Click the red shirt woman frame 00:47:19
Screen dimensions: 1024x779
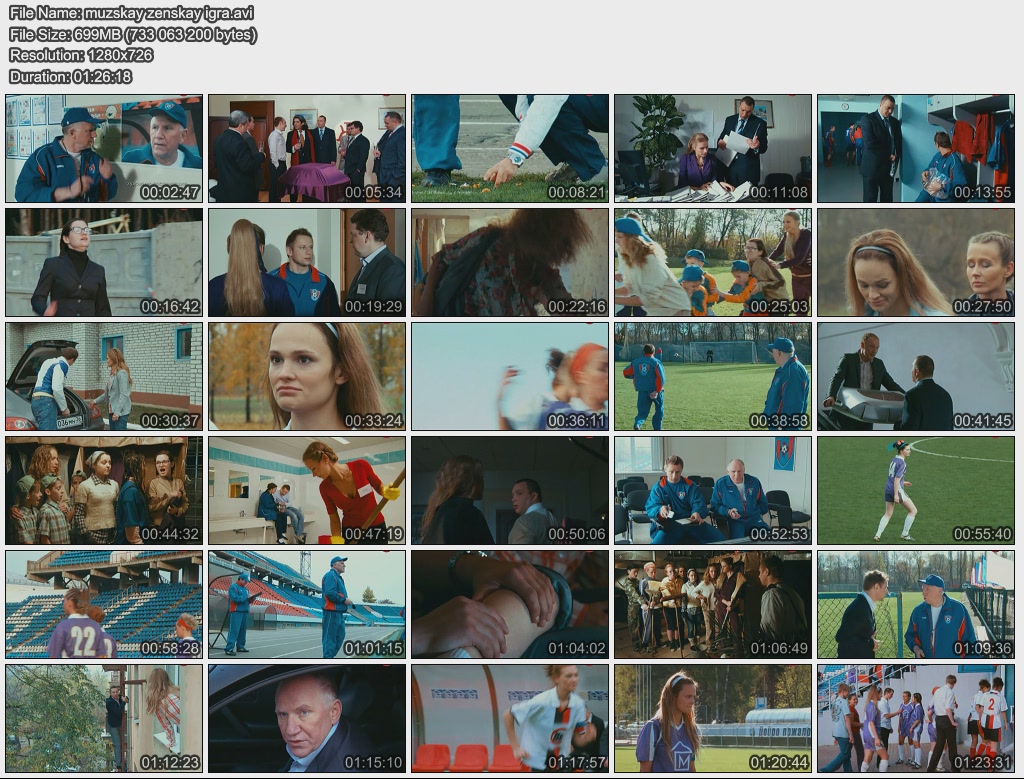click(x=307, y=491)
